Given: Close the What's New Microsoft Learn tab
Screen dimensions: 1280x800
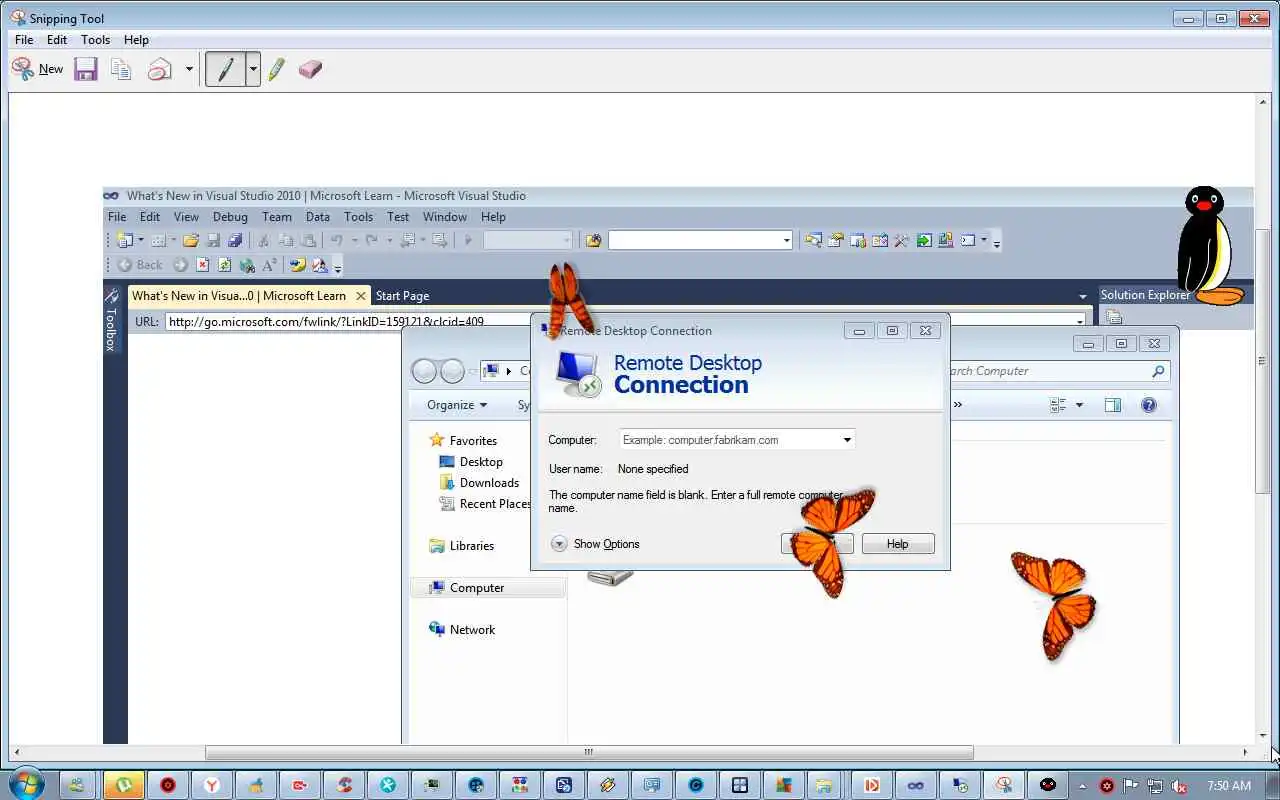Looking at the screenshot, I should (361, 296).
